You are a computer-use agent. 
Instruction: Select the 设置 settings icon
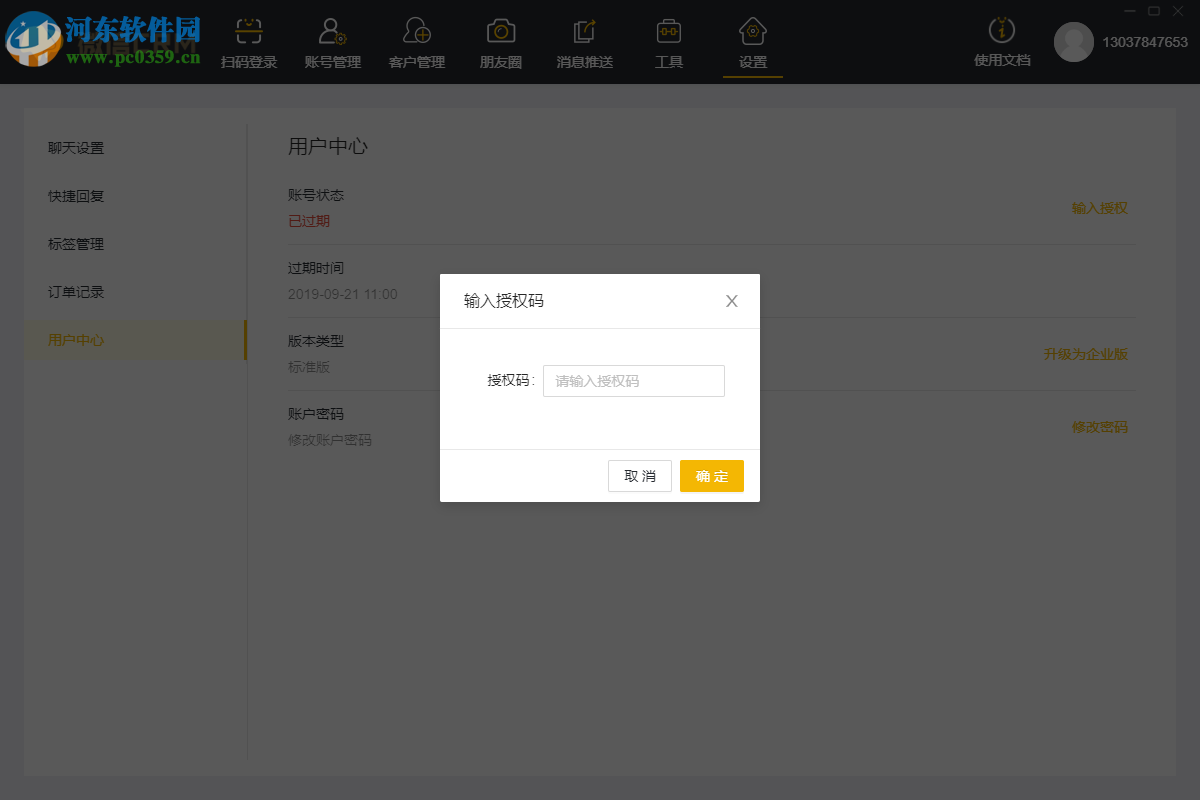(752, 40)
